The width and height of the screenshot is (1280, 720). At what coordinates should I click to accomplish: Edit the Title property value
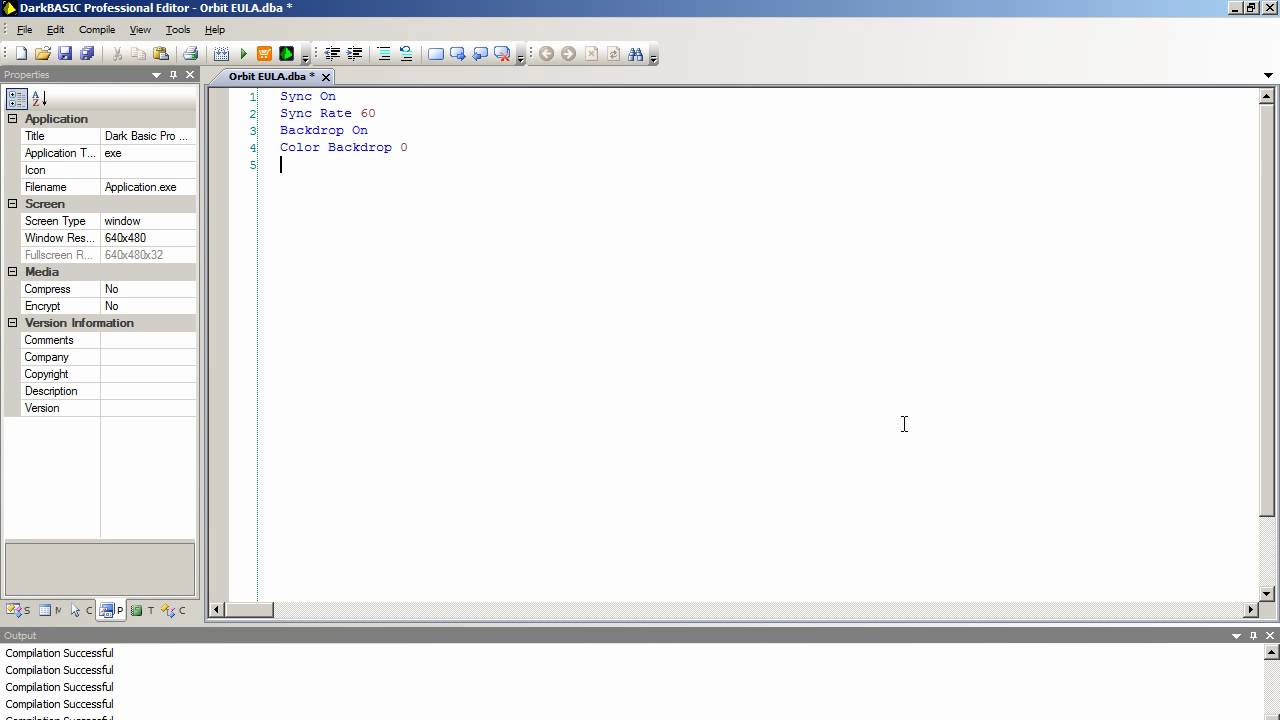tap(148, 136)
